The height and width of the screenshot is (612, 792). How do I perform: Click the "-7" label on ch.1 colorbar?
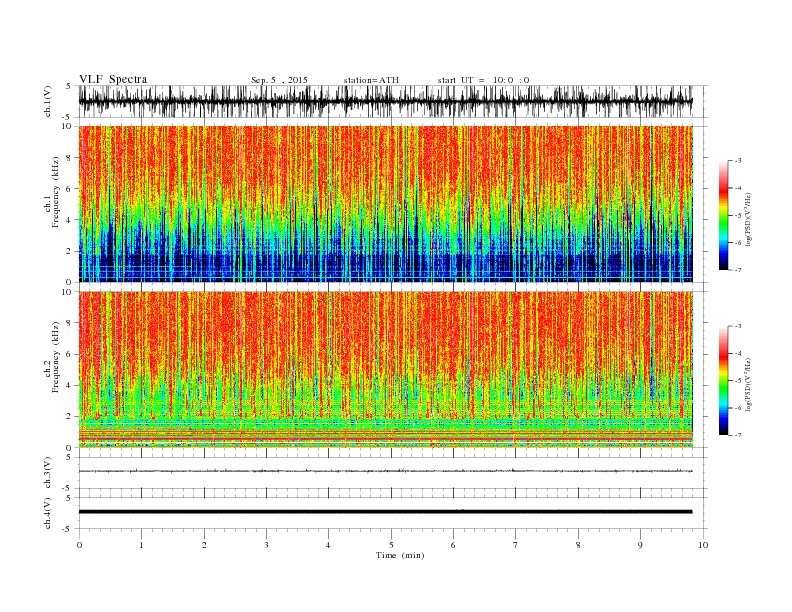coord(738,270)
